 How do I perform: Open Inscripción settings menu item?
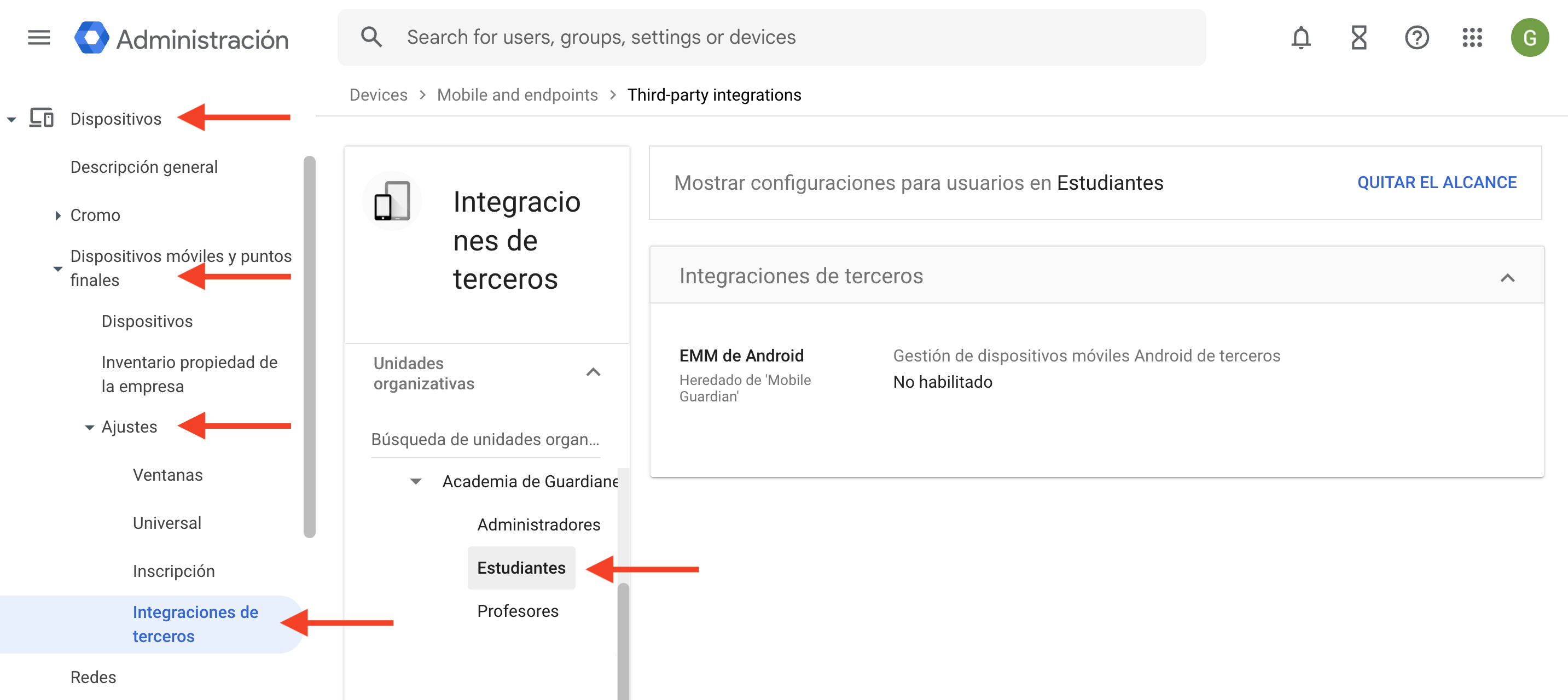point(173,571)
